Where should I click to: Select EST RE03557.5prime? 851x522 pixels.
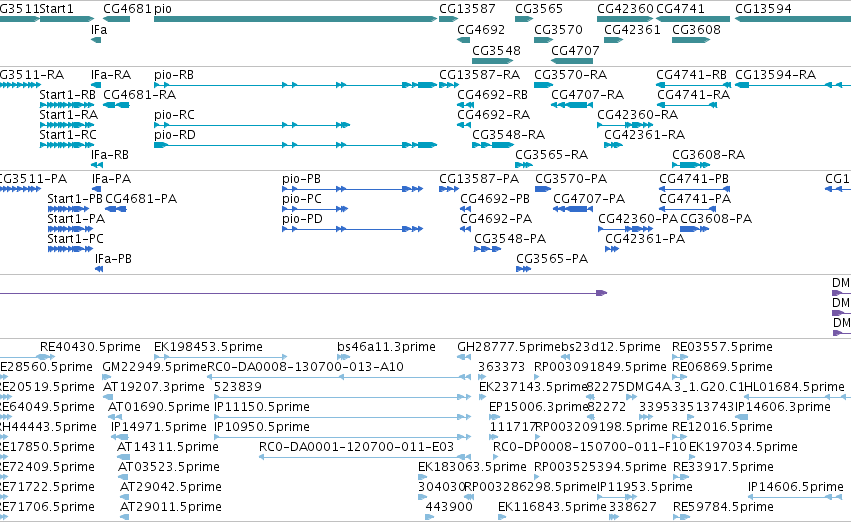click(680, 357)
